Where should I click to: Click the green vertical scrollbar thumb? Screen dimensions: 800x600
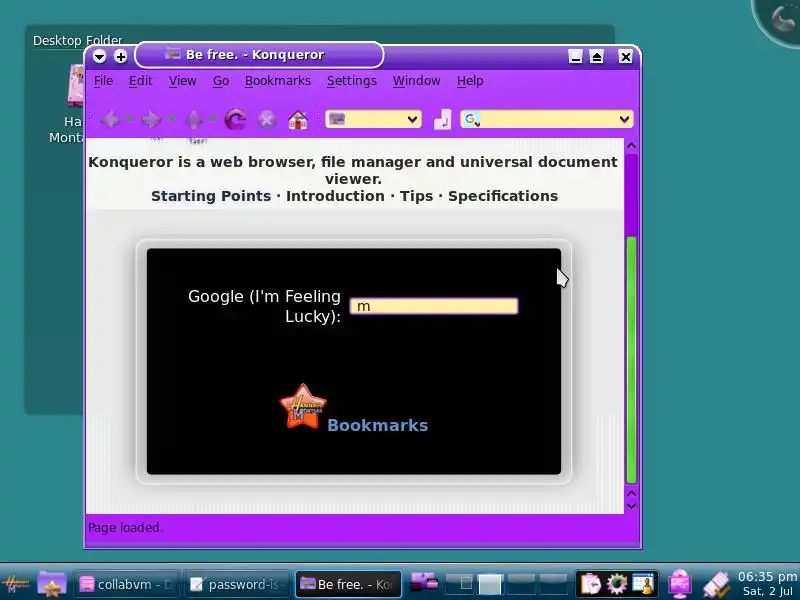(631, 360)
